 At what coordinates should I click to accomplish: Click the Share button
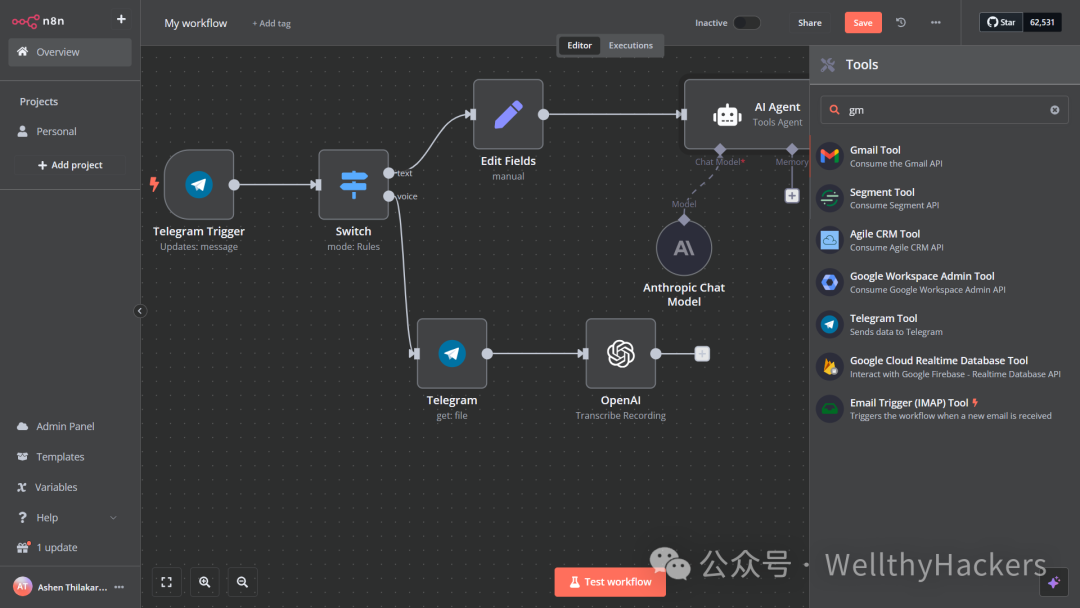coord(809,23)
